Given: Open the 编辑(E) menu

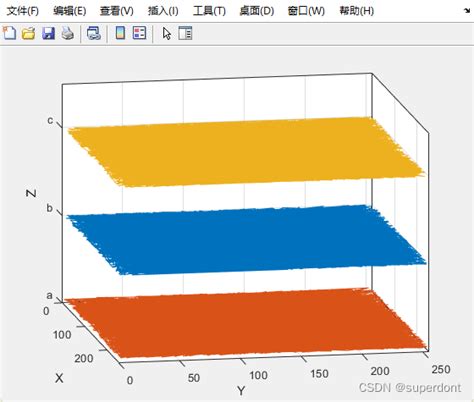Looking at the screenshot, I should 70,11.
